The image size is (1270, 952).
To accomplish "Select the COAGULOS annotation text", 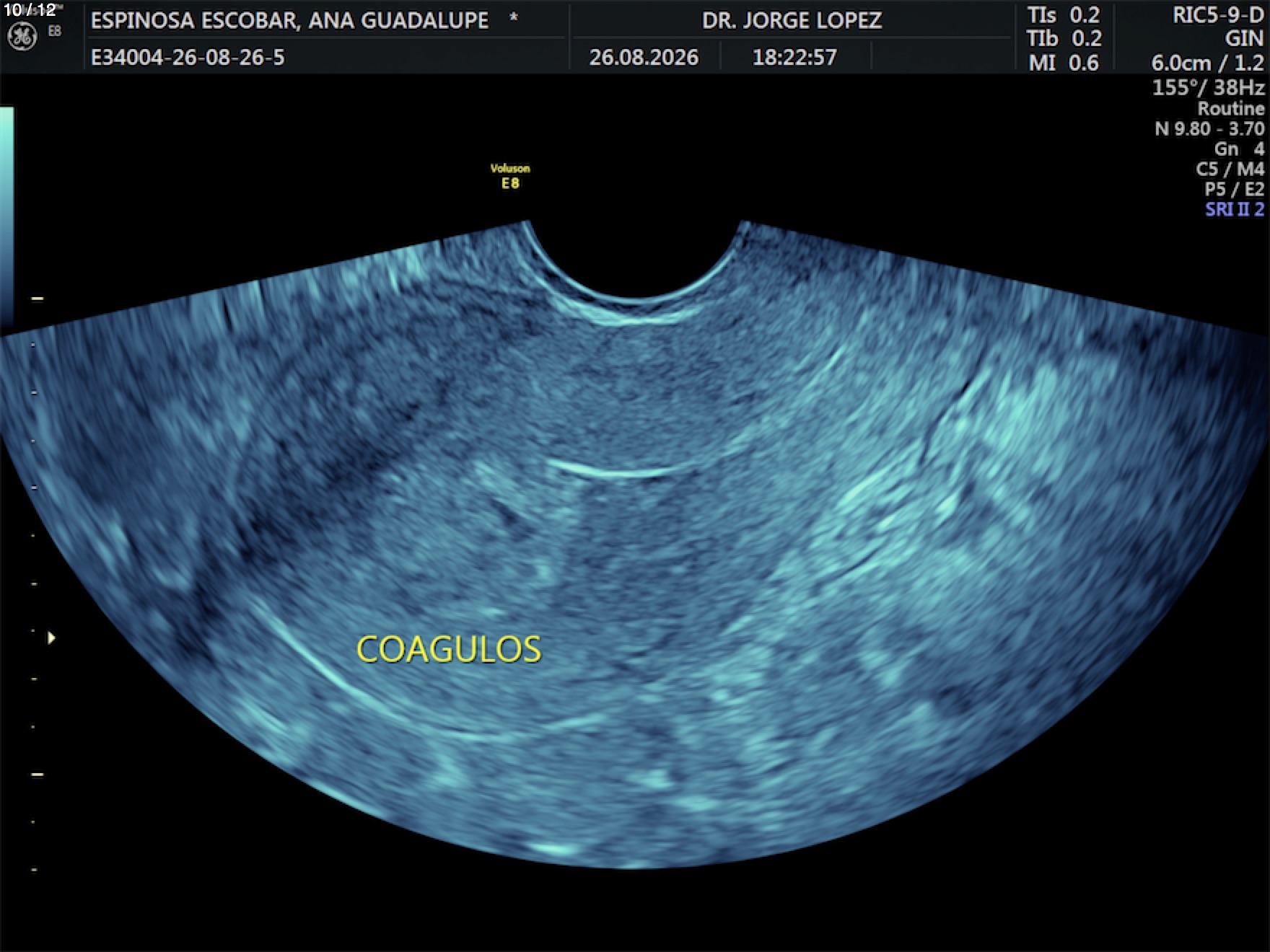I will [x=449, y=650].
